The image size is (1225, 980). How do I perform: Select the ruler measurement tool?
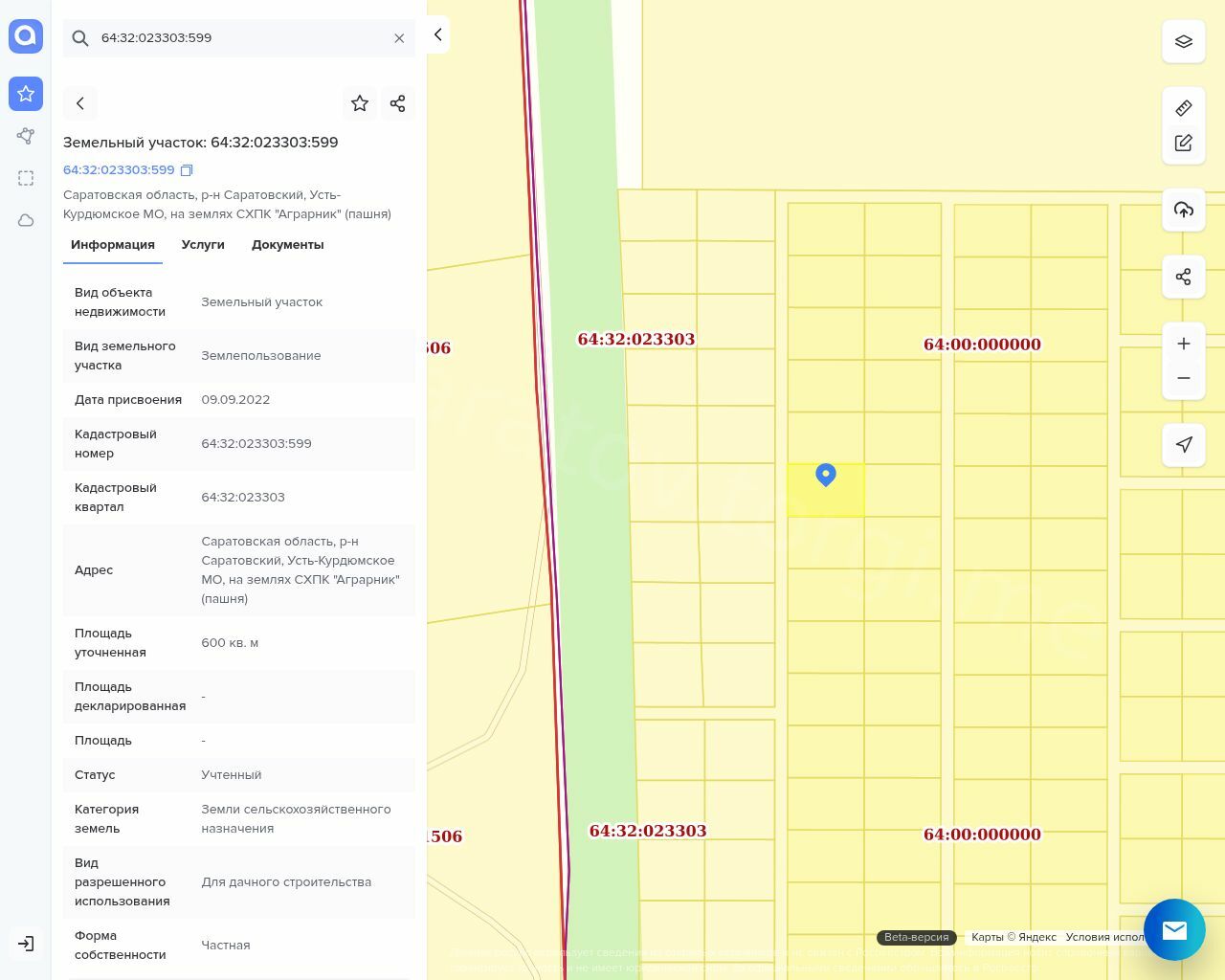click(x=1183, y=108)
